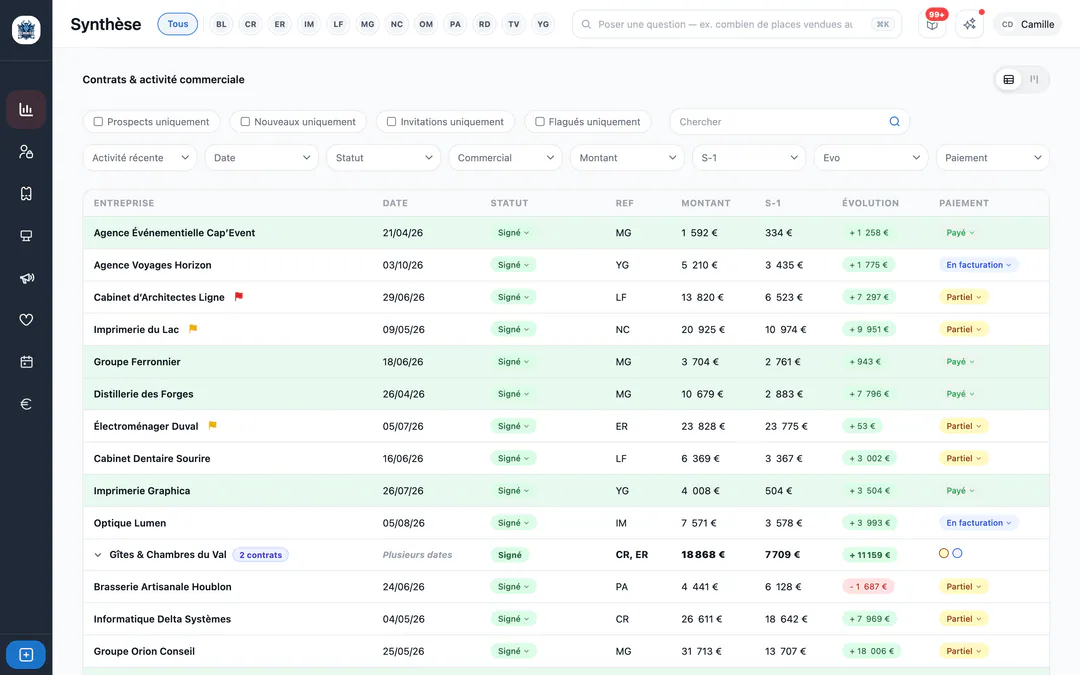Click yellow flag on Imprimerie du Lac

click(x=193, y=329)
